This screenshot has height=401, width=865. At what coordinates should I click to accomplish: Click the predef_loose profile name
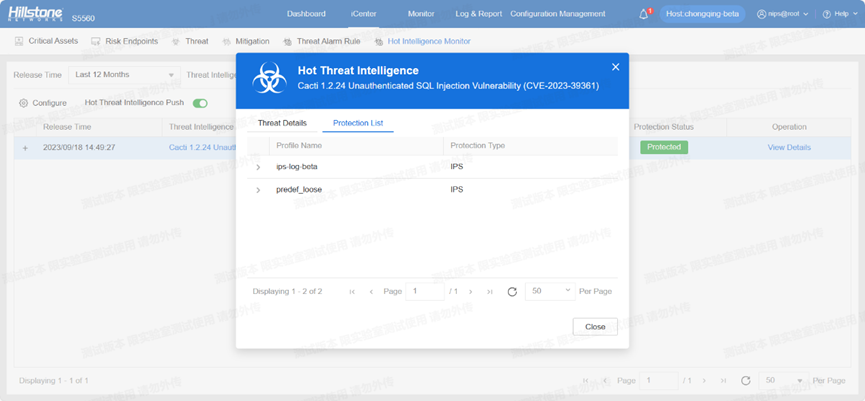pos(299,189)
